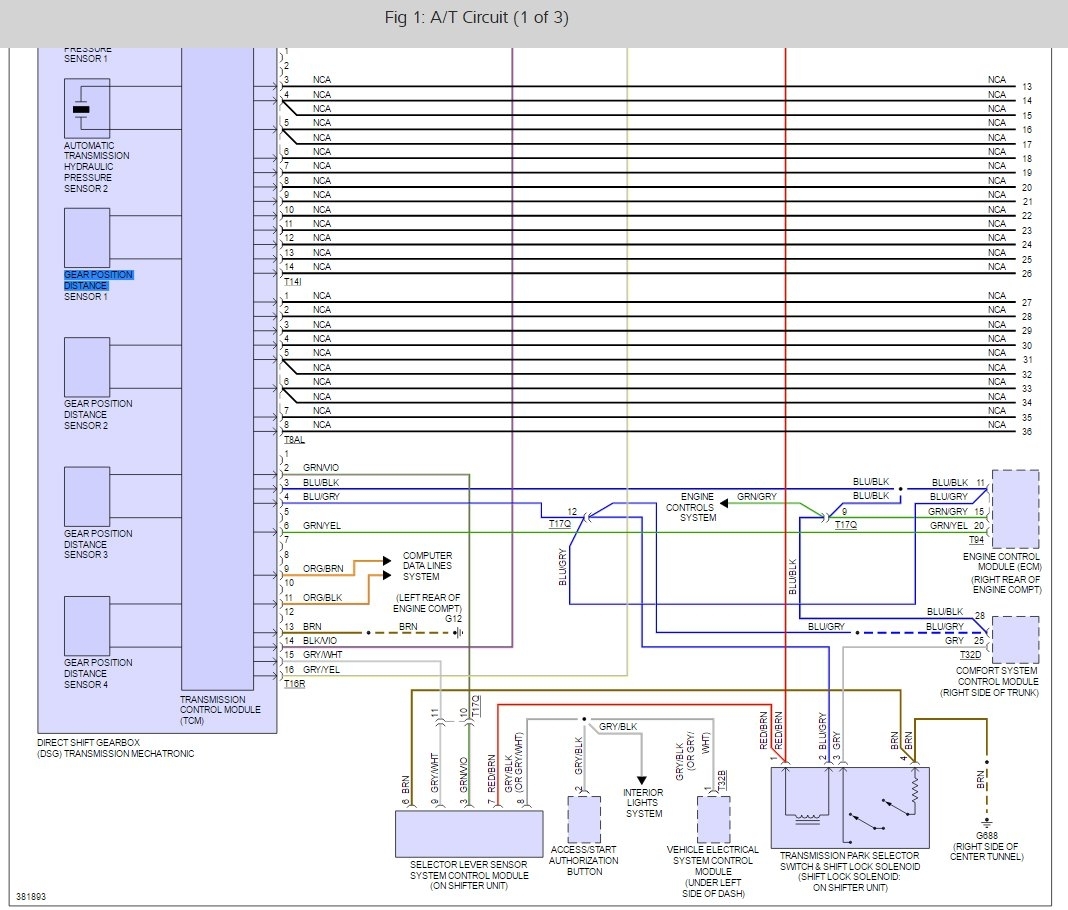Click the Engine Control Module (ECM) box

point(1014,507)
